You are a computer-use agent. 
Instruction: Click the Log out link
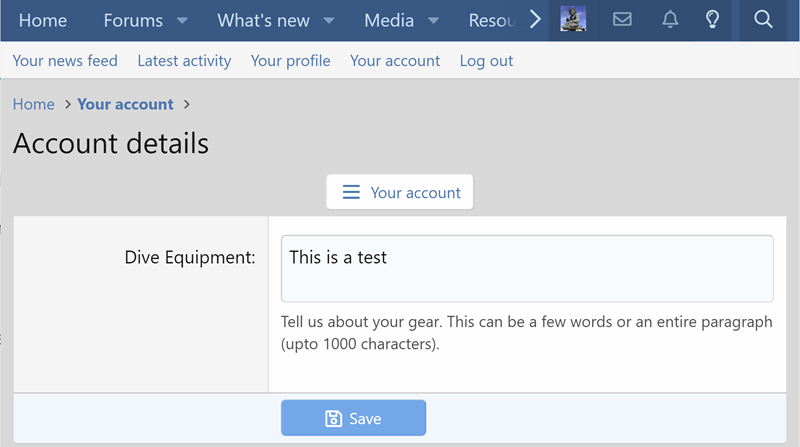(x=486, y=61)
